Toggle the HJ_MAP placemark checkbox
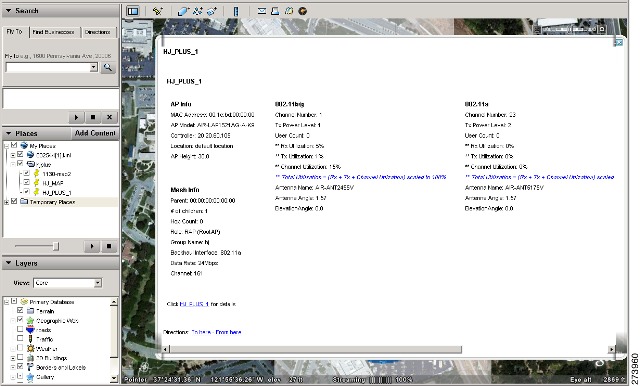The height and width of the screenshot is (386, 640). tap(27, 182)
